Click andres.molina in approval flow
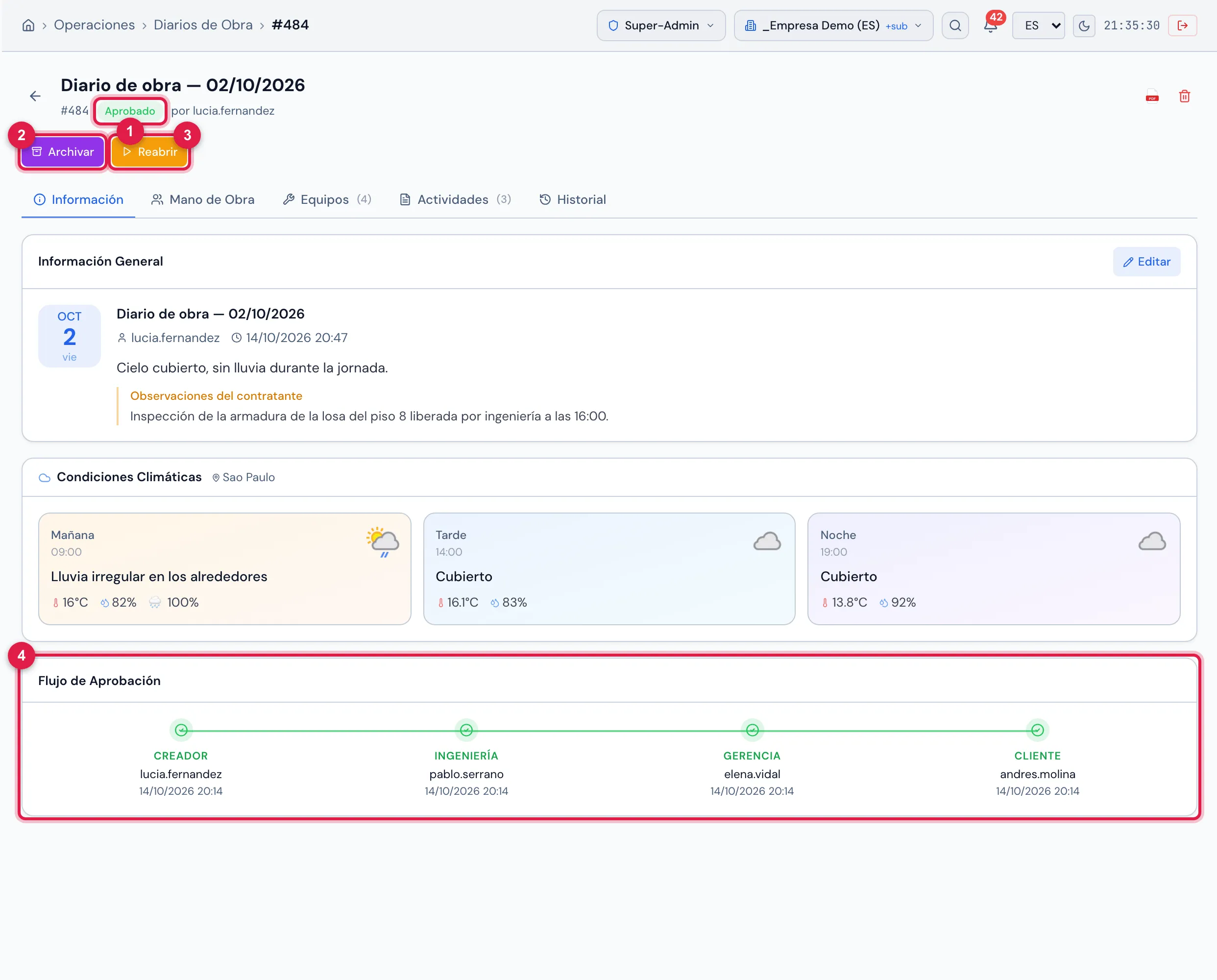The height and width of the screenshot is (980, 1217). 1038,774
